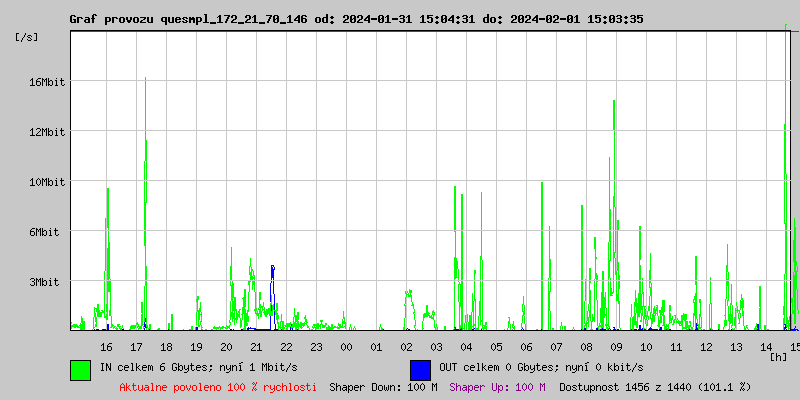800x400 pixels.
Task: Click the '00' midnight hour axis label
Action: (346, 346)
